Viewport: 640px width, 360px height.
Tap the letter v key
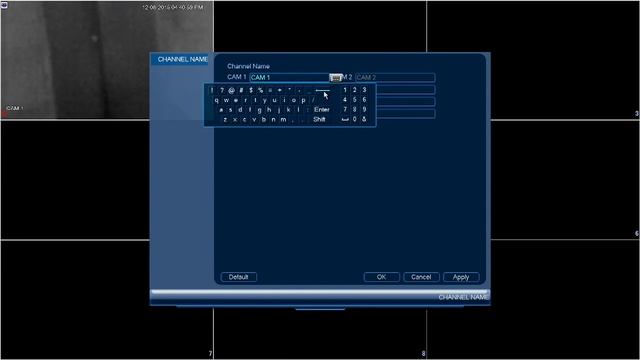point(254,120)
